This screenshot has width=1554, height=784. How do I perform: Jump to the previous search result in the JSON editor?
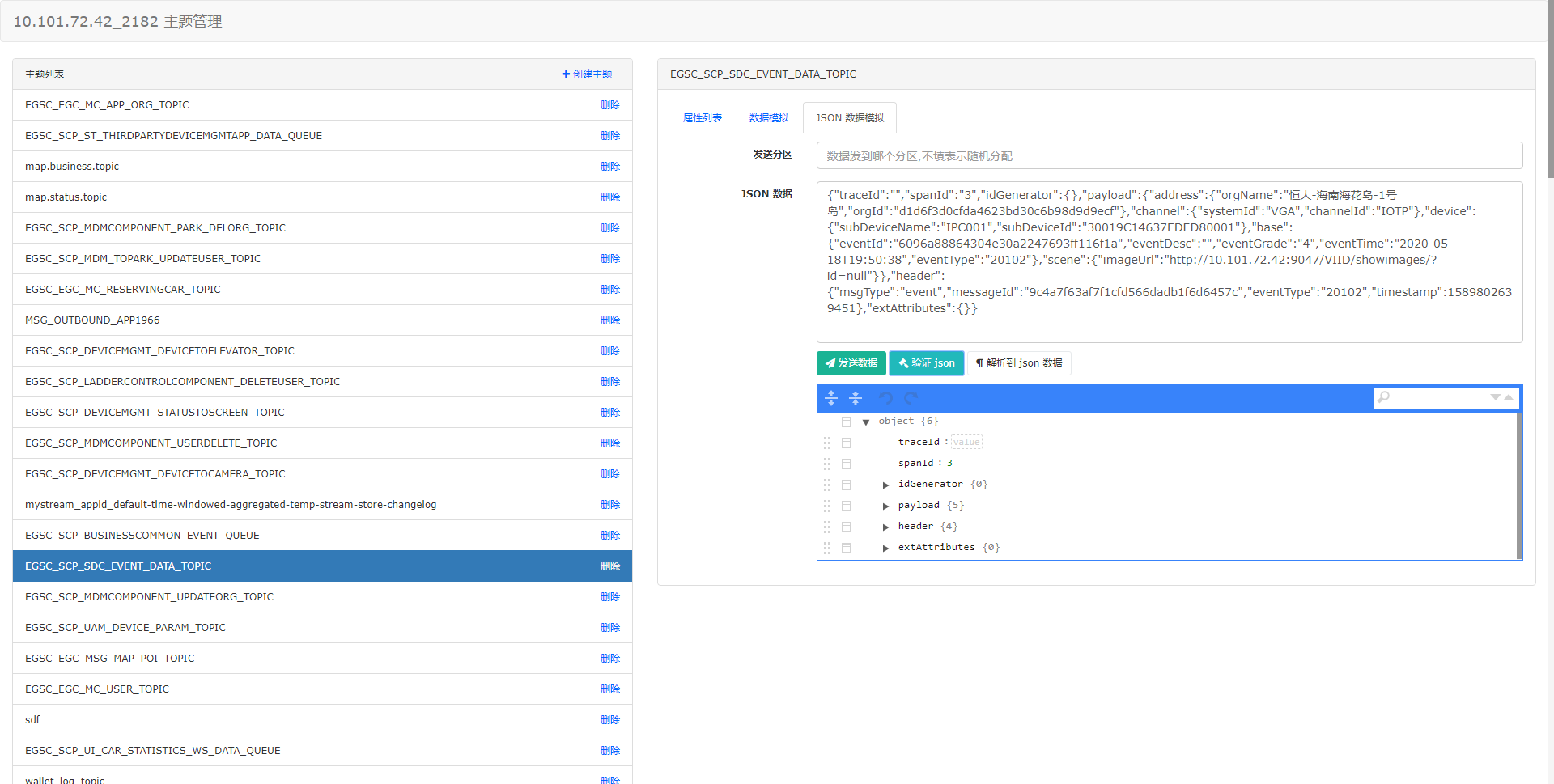pyautogui.click(x=1509, y=397)
